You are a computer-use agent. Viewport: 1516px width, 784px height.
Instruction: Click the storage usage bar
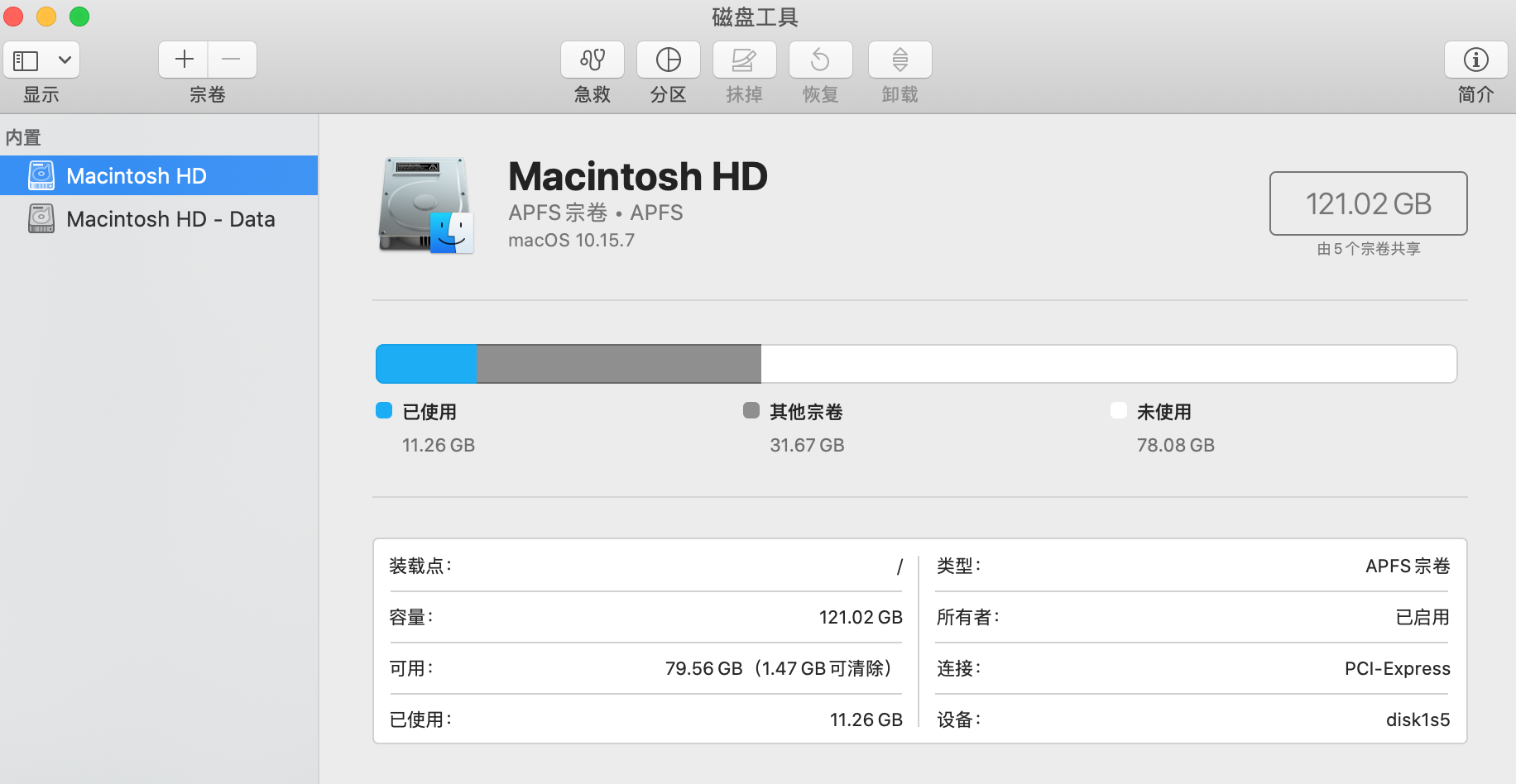point(915,363)
